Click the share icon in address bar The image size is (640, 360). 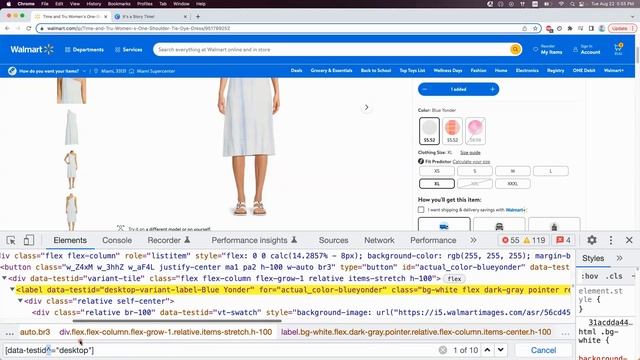tap(524, 28)
